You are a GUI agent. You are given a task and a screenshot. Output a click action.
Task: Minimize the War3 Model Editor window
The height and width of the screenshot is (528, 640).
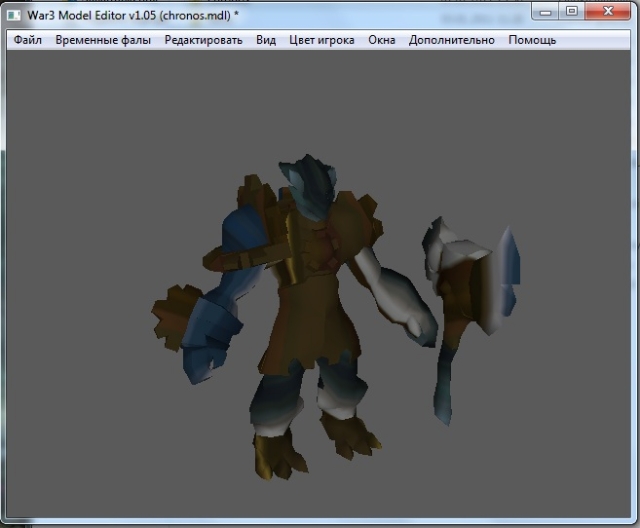click(545, 11)
